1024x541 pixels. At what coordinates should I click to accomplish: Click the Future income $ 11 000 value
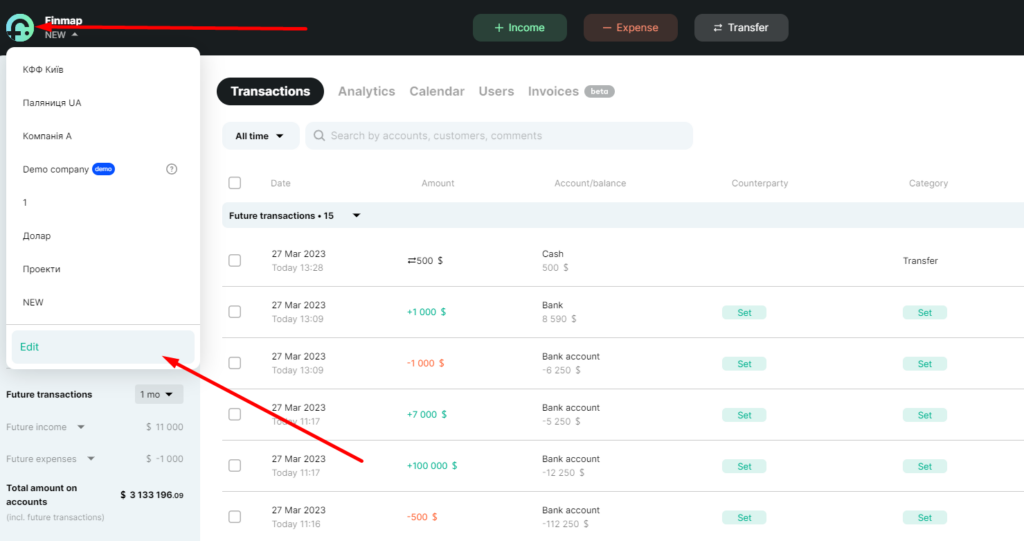point(165,427)
